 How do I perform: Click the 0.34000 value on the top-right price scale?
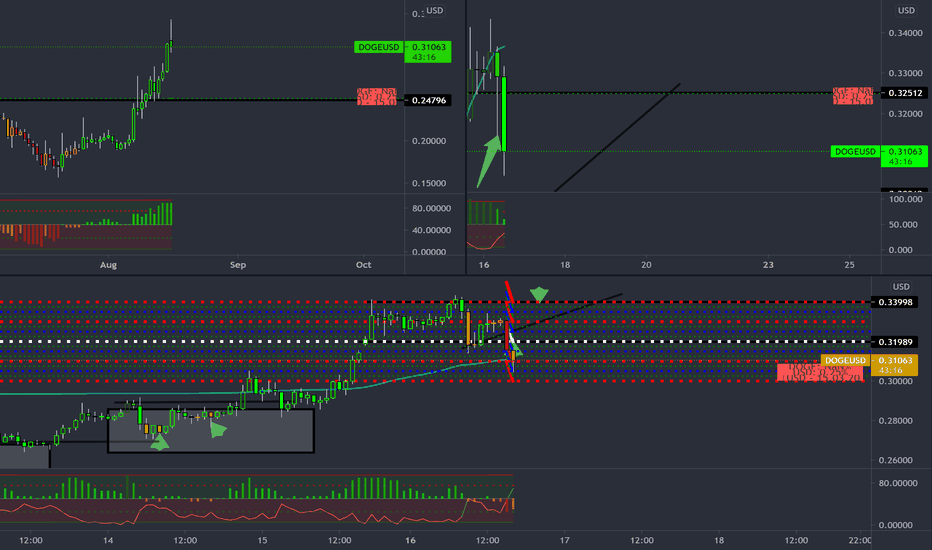(x=905, y=33)
